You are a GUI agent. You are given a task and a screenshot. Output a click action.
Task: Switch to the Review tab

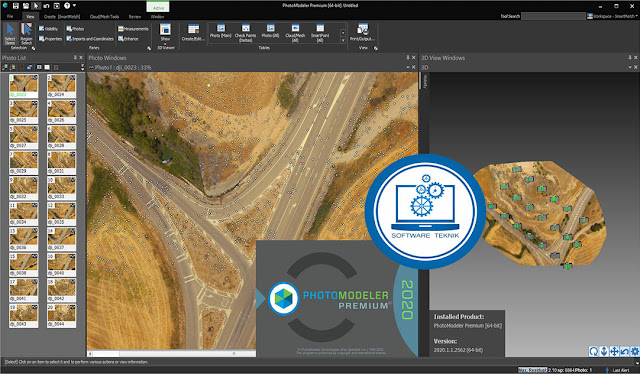[x=135, y=17]
